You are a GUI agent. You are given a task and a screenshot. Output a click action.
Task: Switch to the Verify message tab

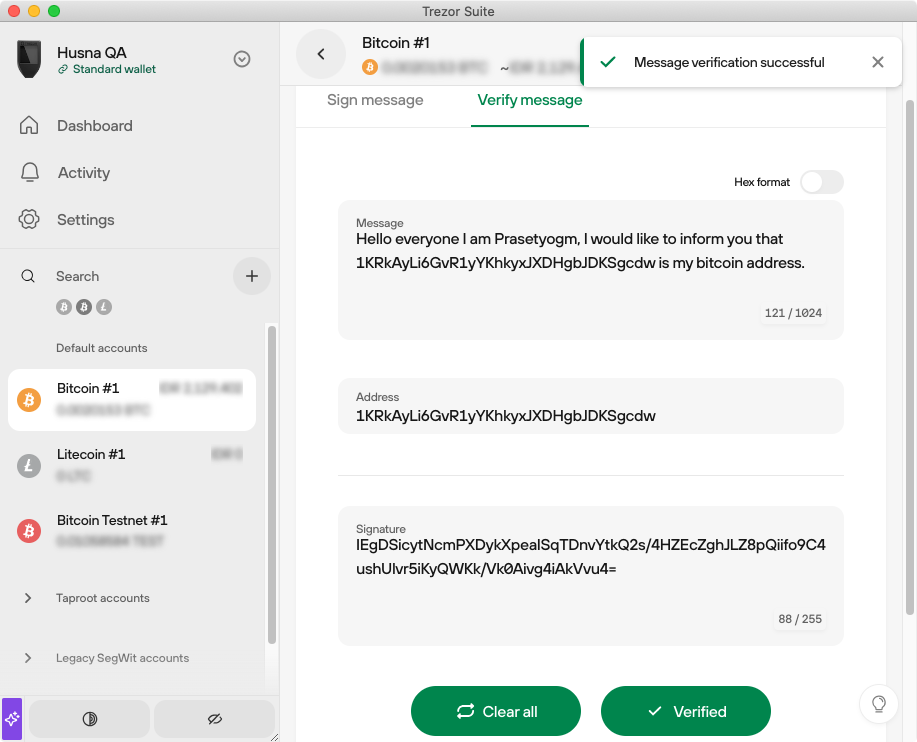[530, 101]
